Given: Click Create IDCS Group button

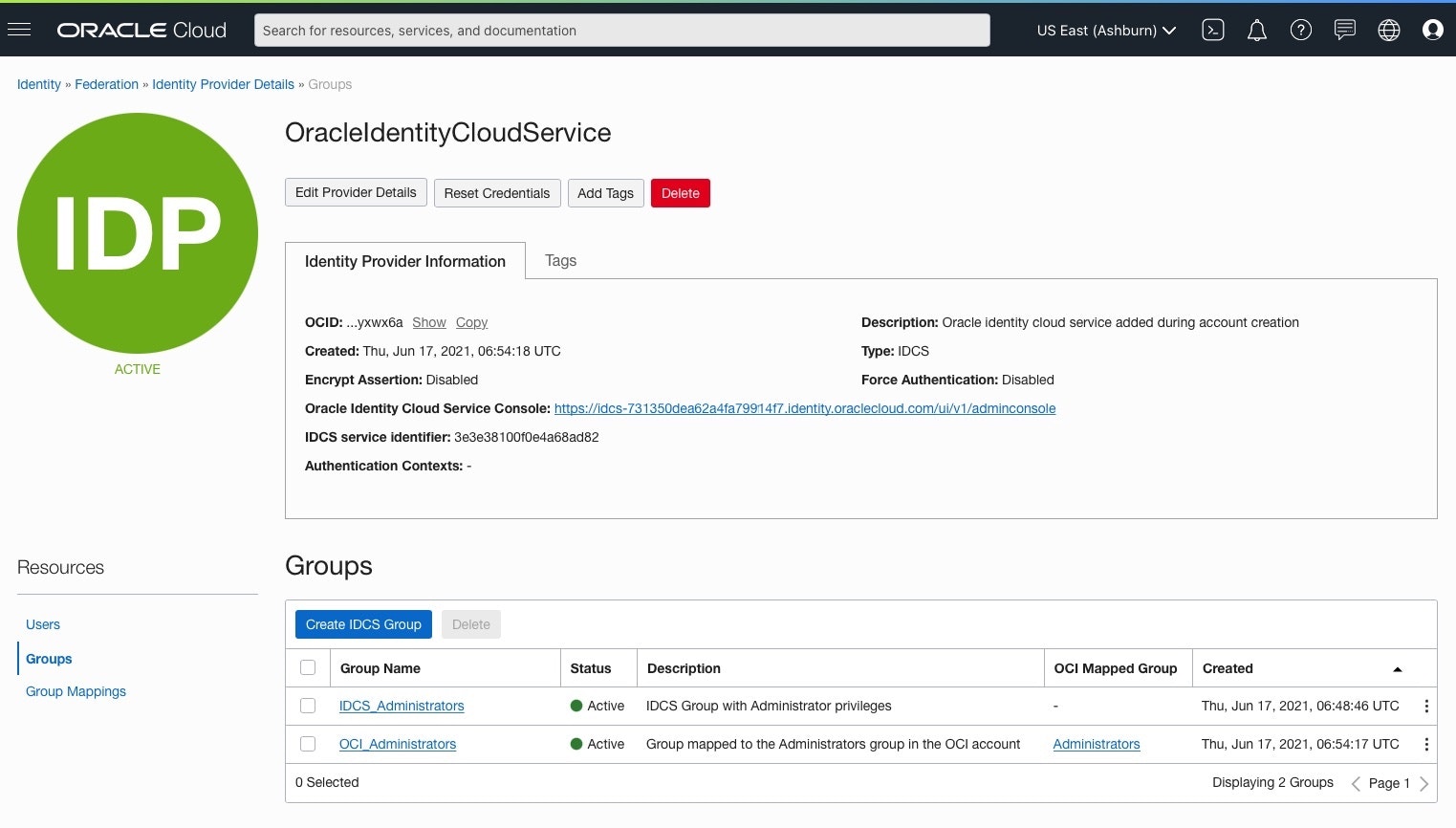Looking at the screenshot, I should tap(363, 624).
